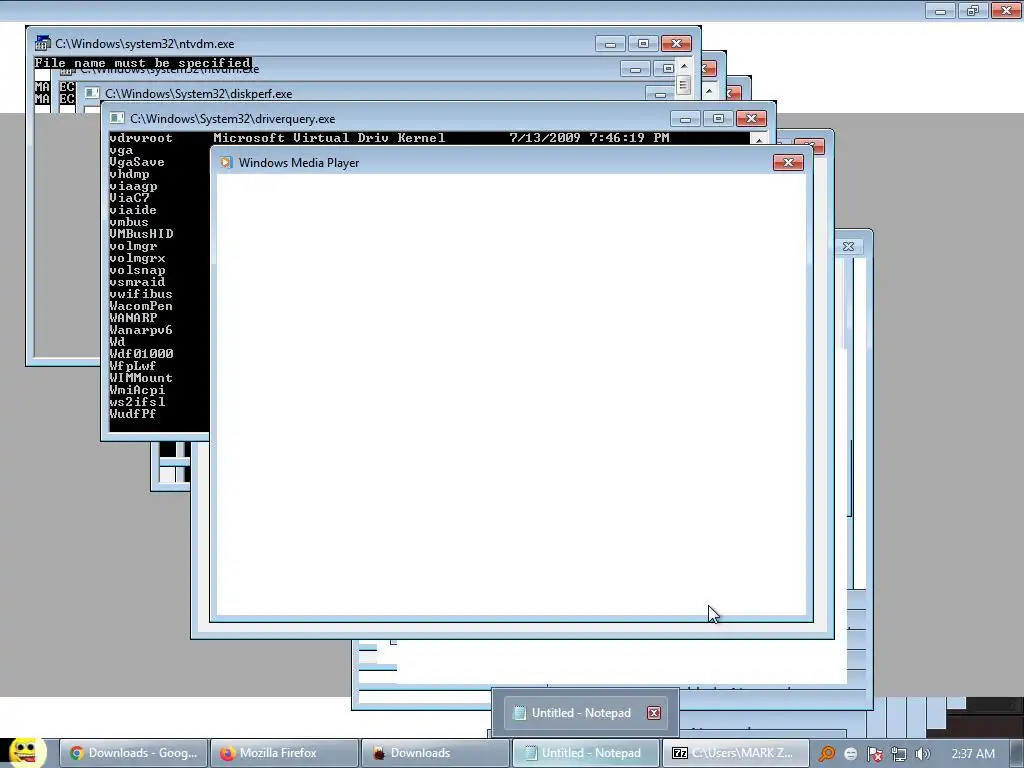Click second ntvdm.exe scrollbar up arrow
The image size is (1024, 768).
pyautogui.click(x=684, y=66)
